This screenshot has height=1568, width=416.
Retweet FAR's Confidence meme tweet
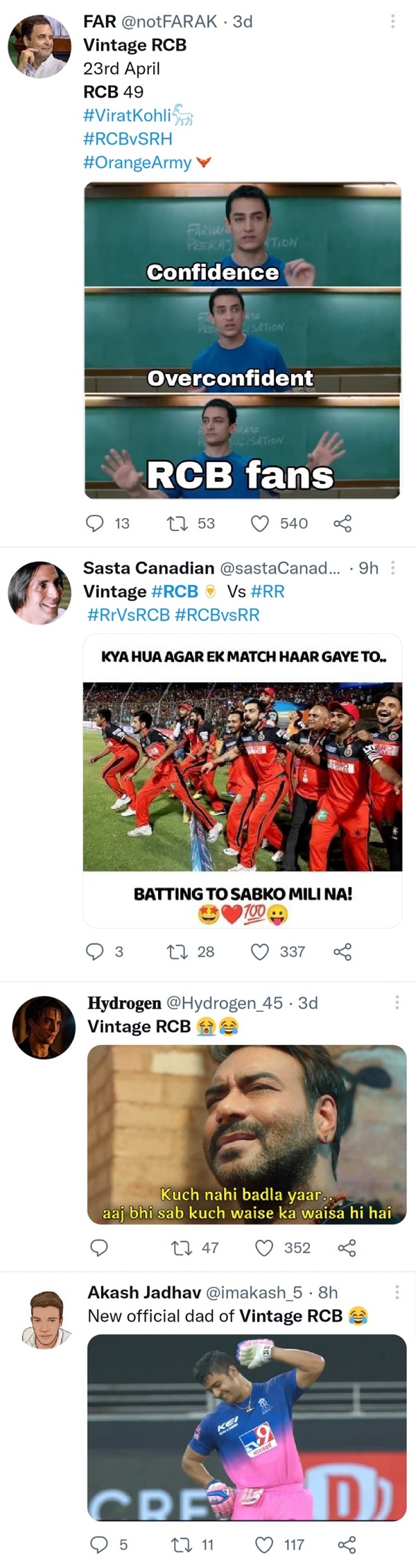click(x=177, y=523)
